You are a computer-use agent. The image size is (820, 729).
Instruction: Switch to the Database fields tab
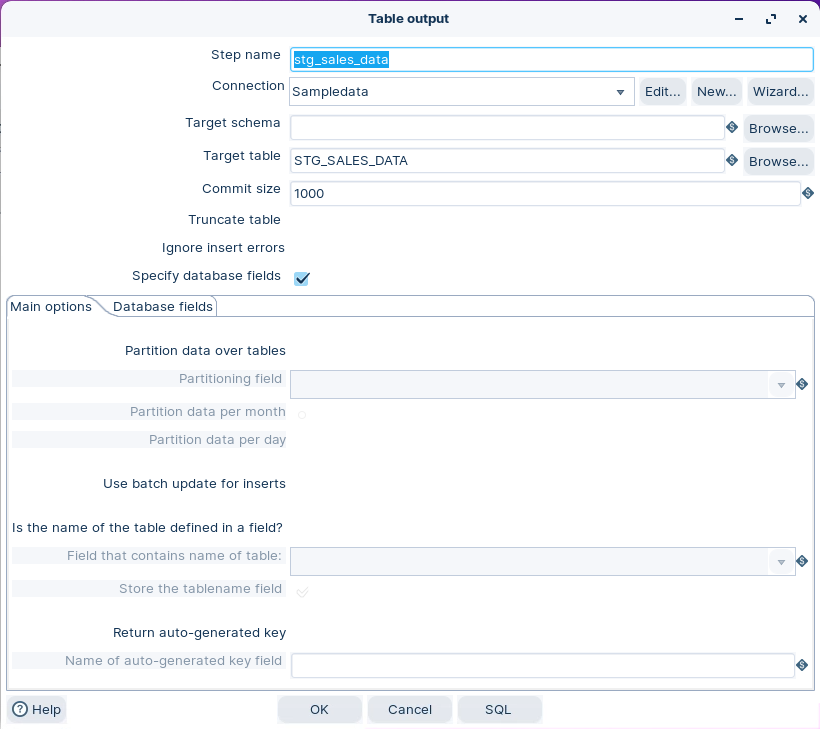click(x=163, y=307)
